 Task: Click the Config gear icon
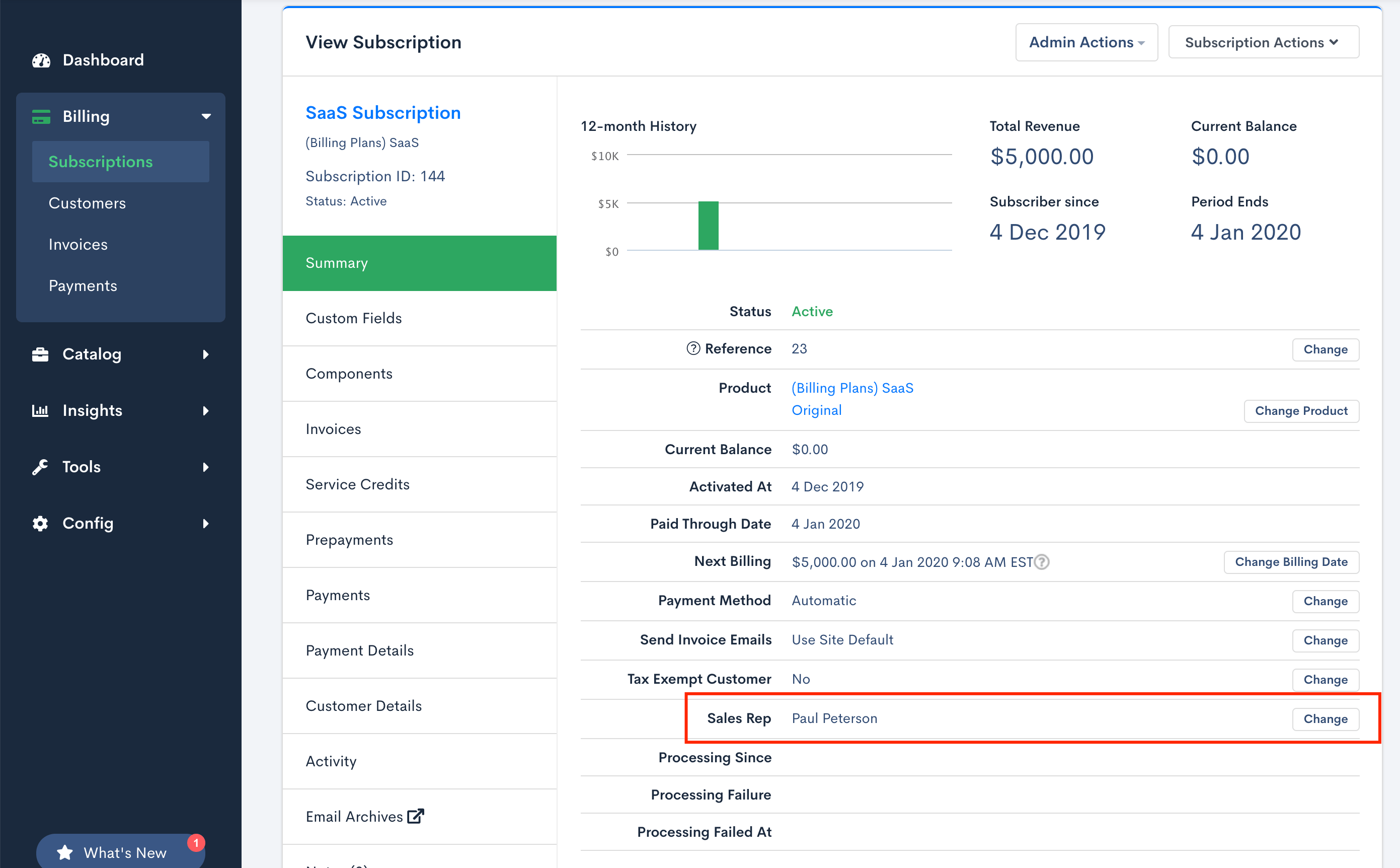point(40,523)
